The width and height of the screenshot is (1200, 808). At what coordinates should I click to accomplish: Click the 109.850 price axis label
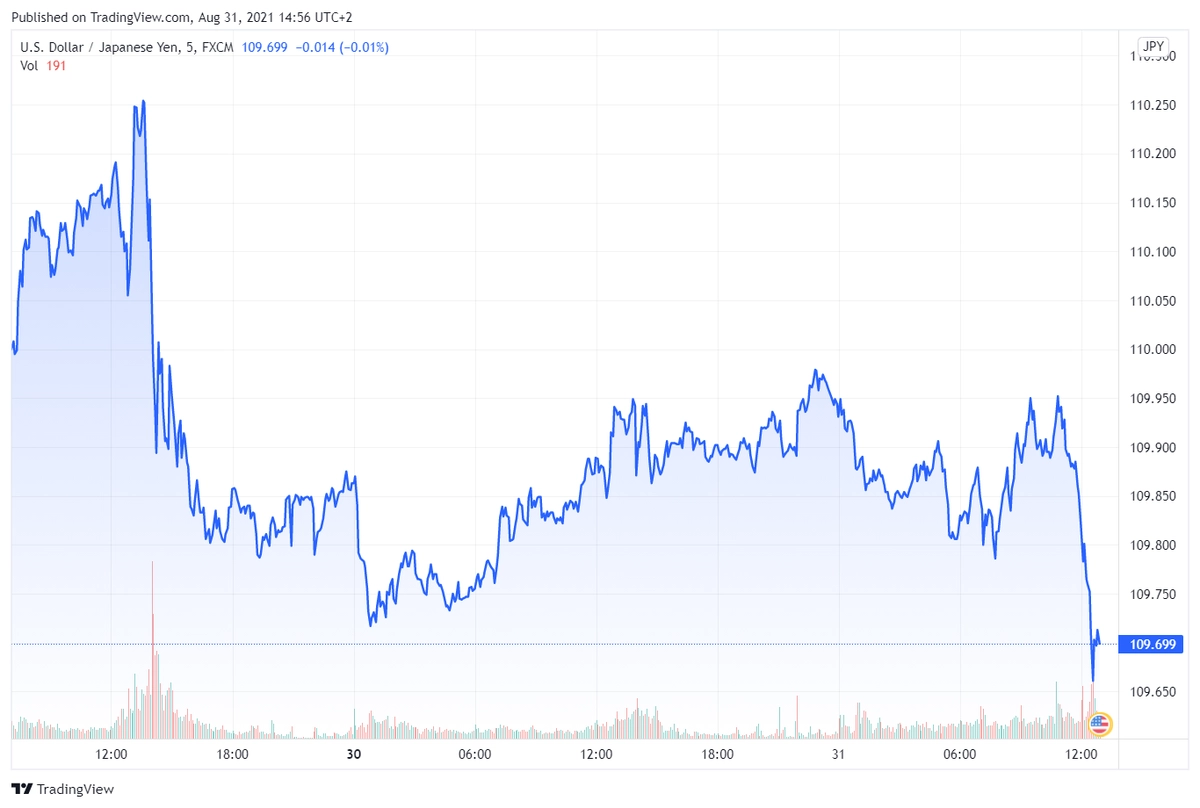coord(1153,497)
